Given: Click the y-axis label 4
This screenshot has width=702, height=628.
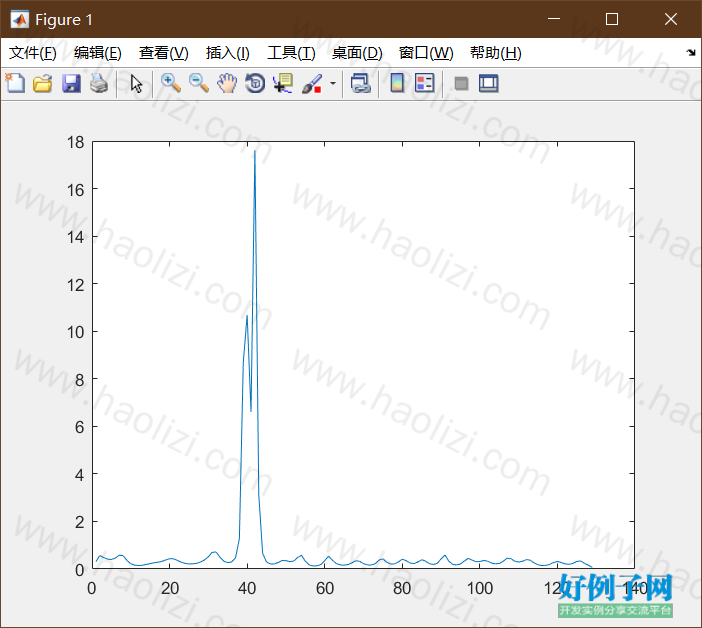Looking at the screenshot, I should click(80, 474).
